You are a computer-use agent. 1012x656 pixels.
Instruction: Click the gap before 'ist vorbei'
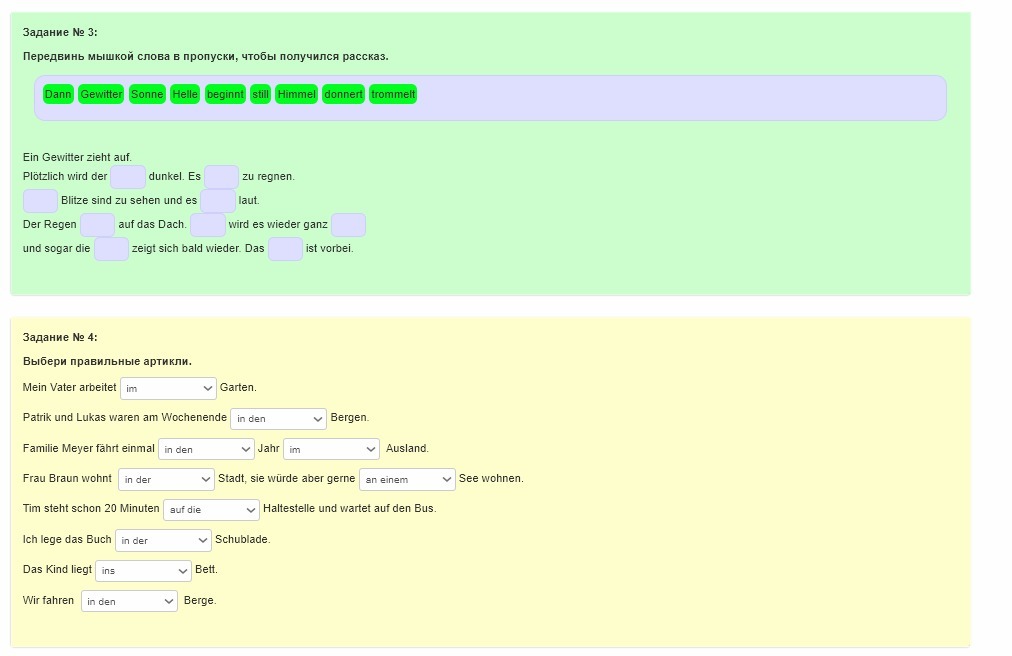coord(285,249)
